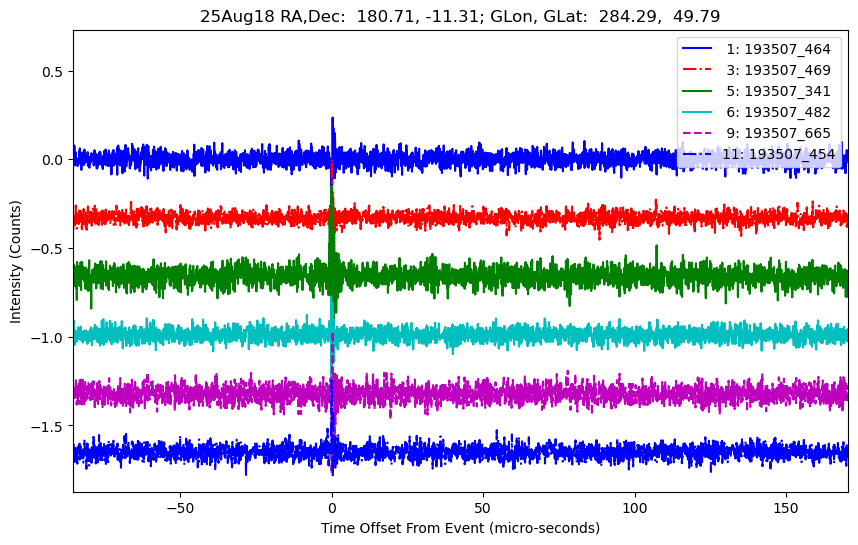The image size is (858, 545).
Task: Click the y-axis tick label −1.0
Action: click(47, 338)
